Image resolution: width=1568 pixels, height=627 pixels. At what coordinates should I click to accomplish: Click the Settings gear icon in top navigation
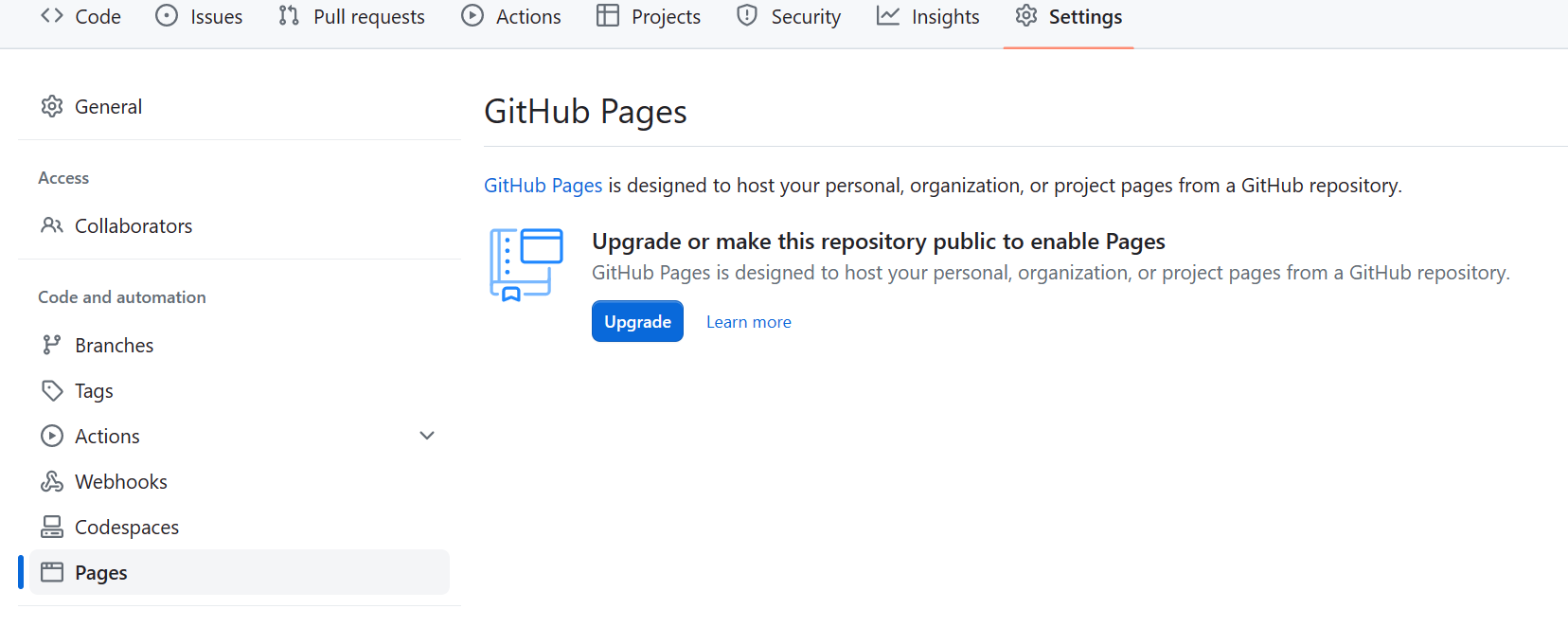point(1026,16)
